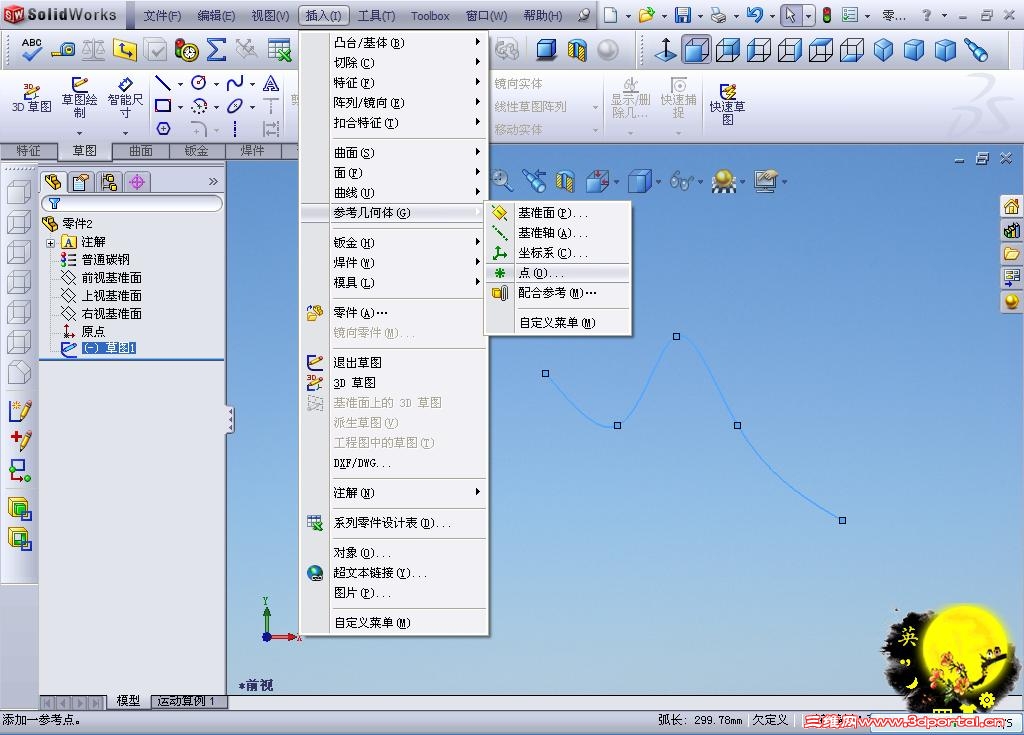1024x735 pixels.
Task: Select the Front Plane tree item
Action: coord(102,278)
